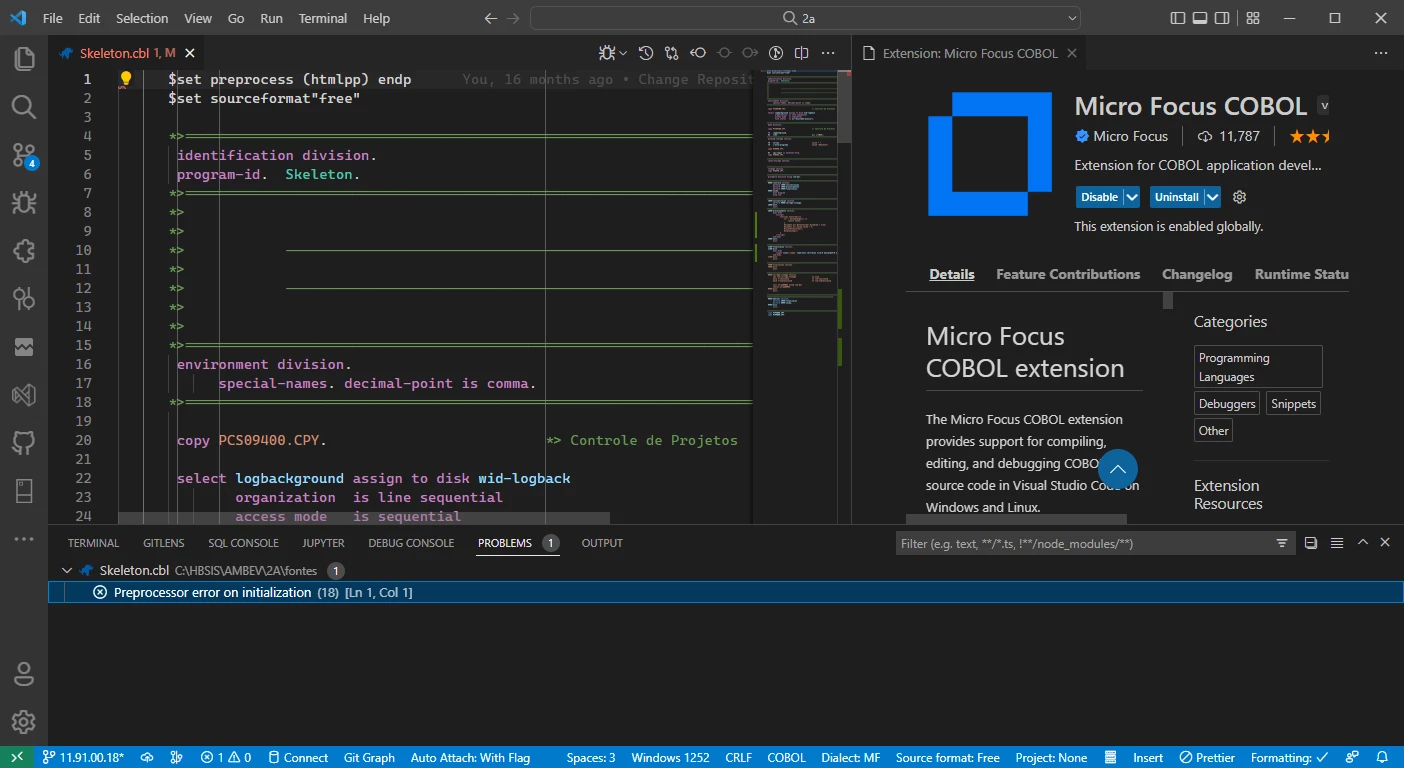The width and height of the screenshot is (1404, 768).
Task: Open the Search view in activity bar
Action: [x=24, y=106]
